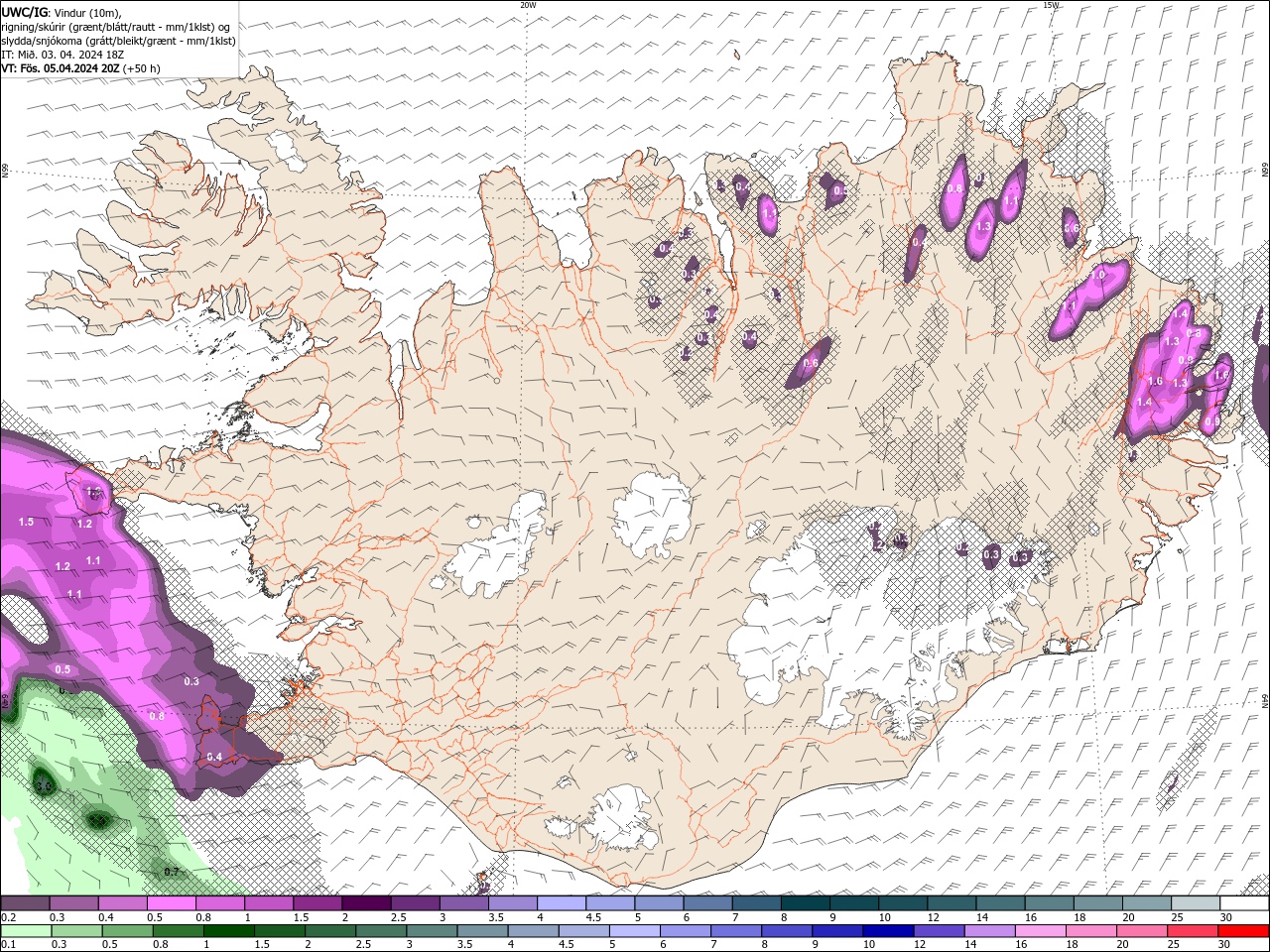
Task: Click the '1.0' value on the northeast purple band
Action: (x=1098, y=276)
